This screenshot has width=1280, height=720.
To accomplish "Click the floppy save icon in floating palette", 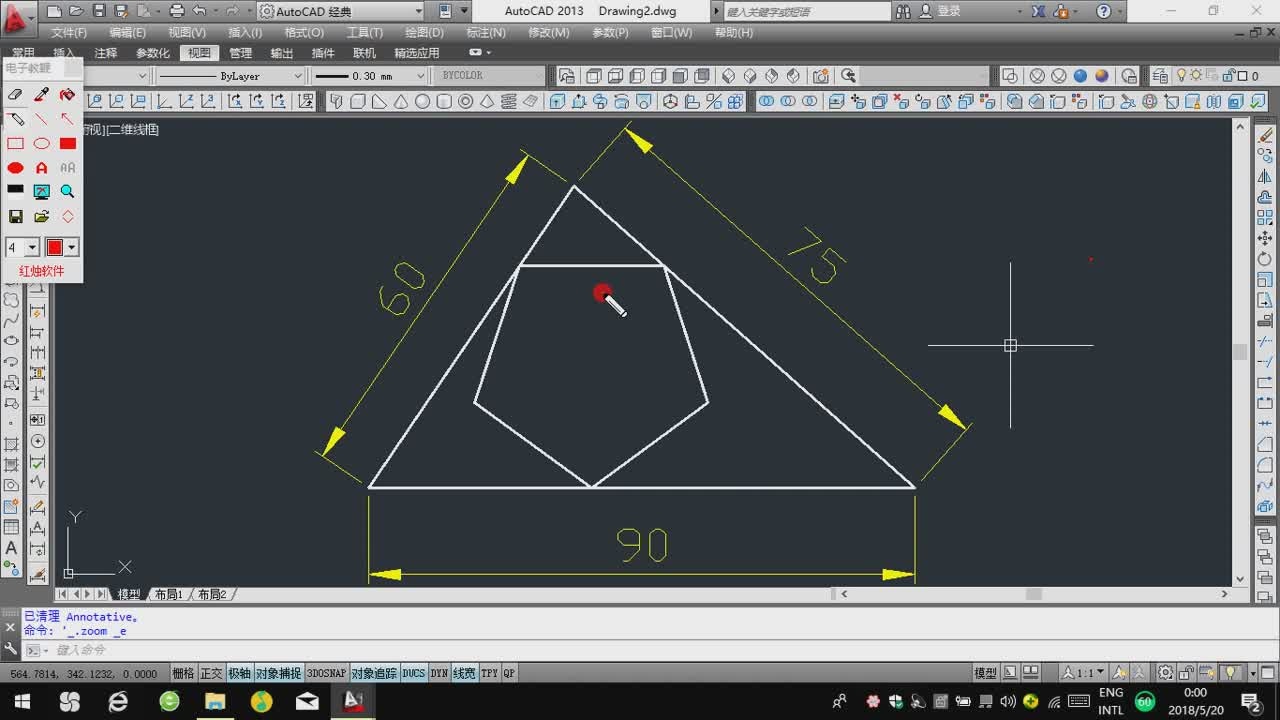I will click(15, 216).
